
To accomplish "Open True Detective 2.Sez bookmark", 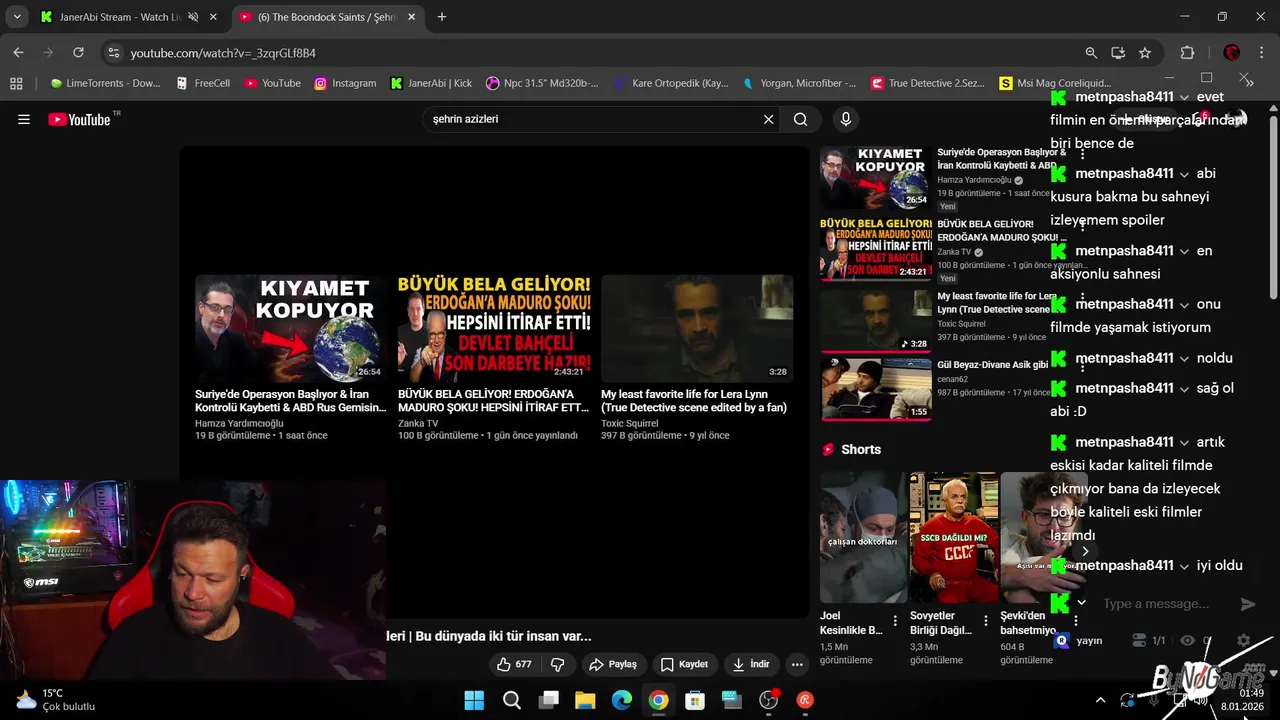I will pyautogui.click(x=928, y=83).
